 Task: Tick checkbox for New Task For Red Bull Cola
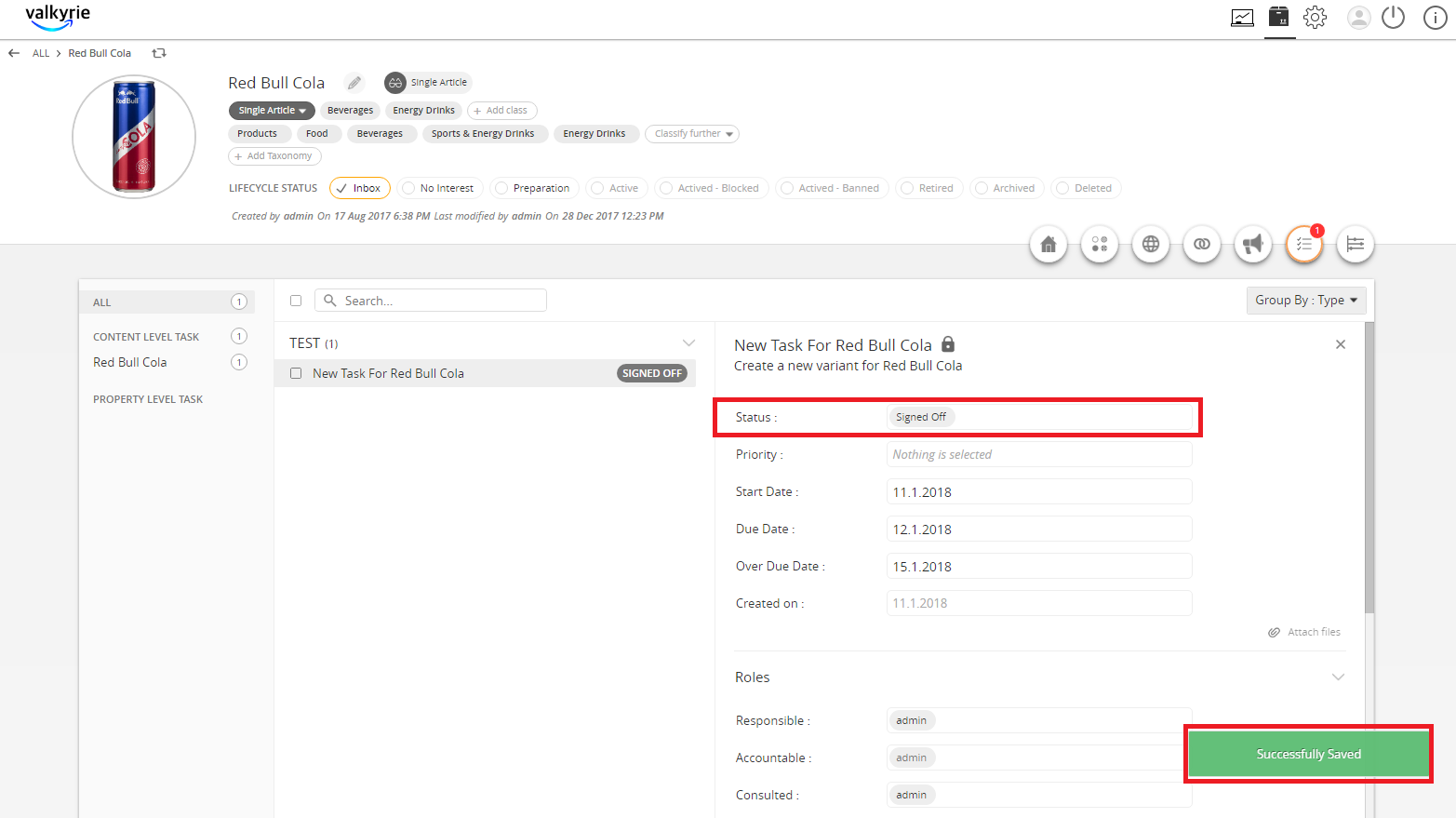(296, 373)
